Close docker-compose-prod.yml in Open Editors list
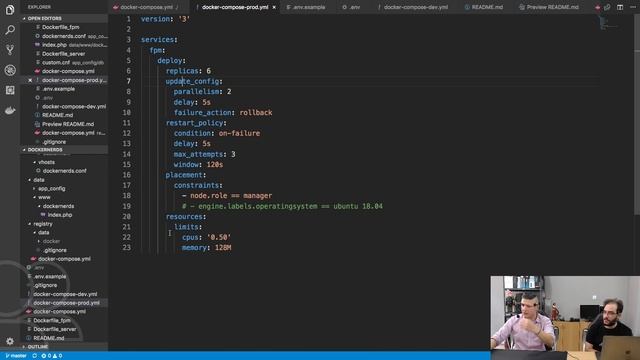 [30, 80]
